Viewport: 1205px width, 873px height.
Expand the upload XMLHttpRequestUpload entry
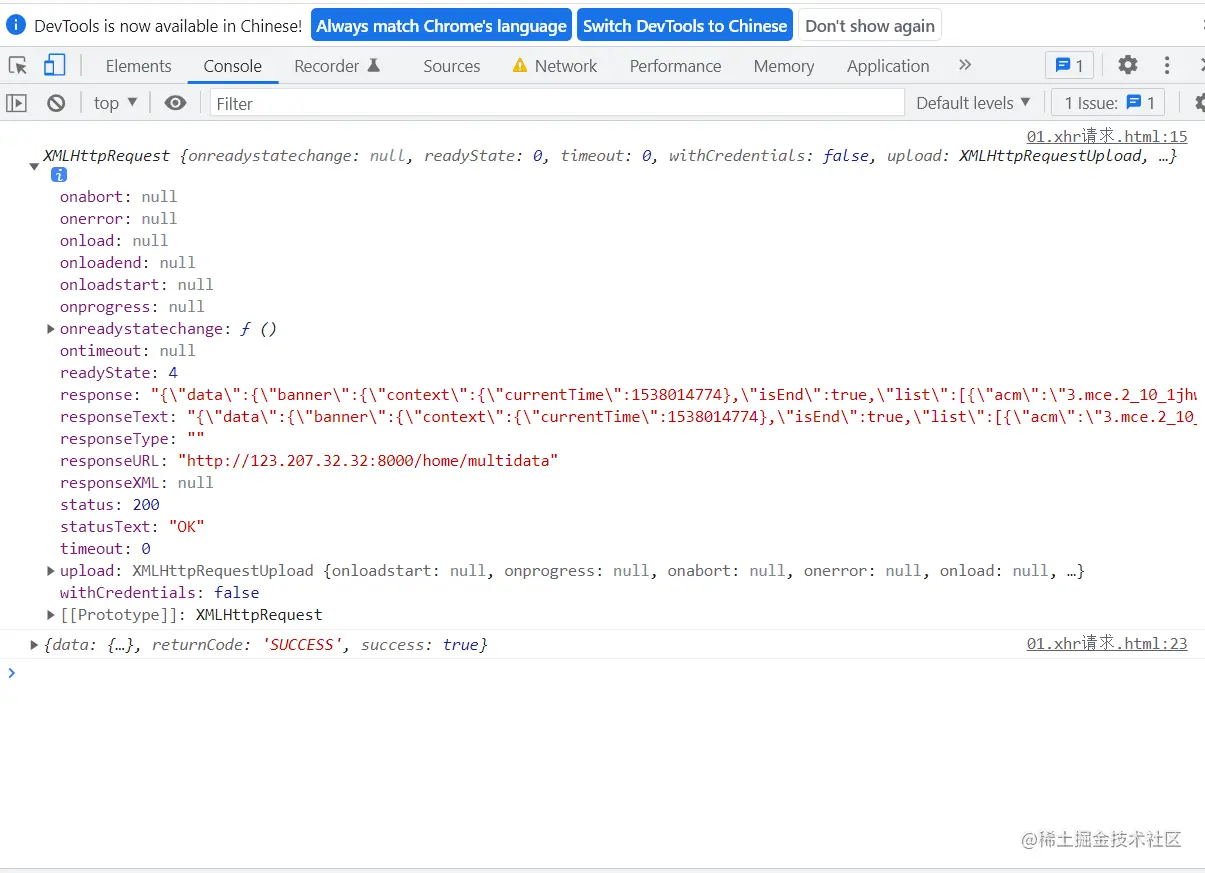(x=51, y=571)
